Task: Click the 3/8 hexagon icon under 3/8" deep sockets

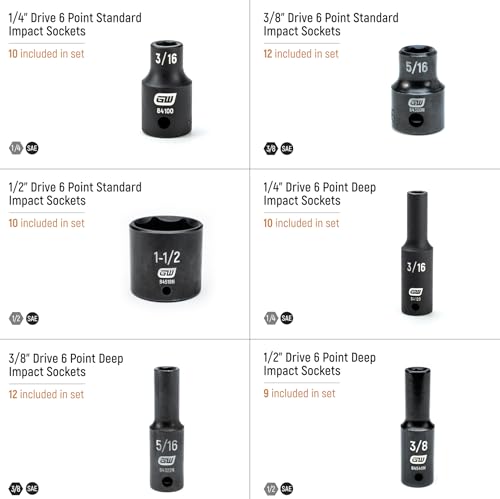Action: pyautogui.click(x=16, y=489)
